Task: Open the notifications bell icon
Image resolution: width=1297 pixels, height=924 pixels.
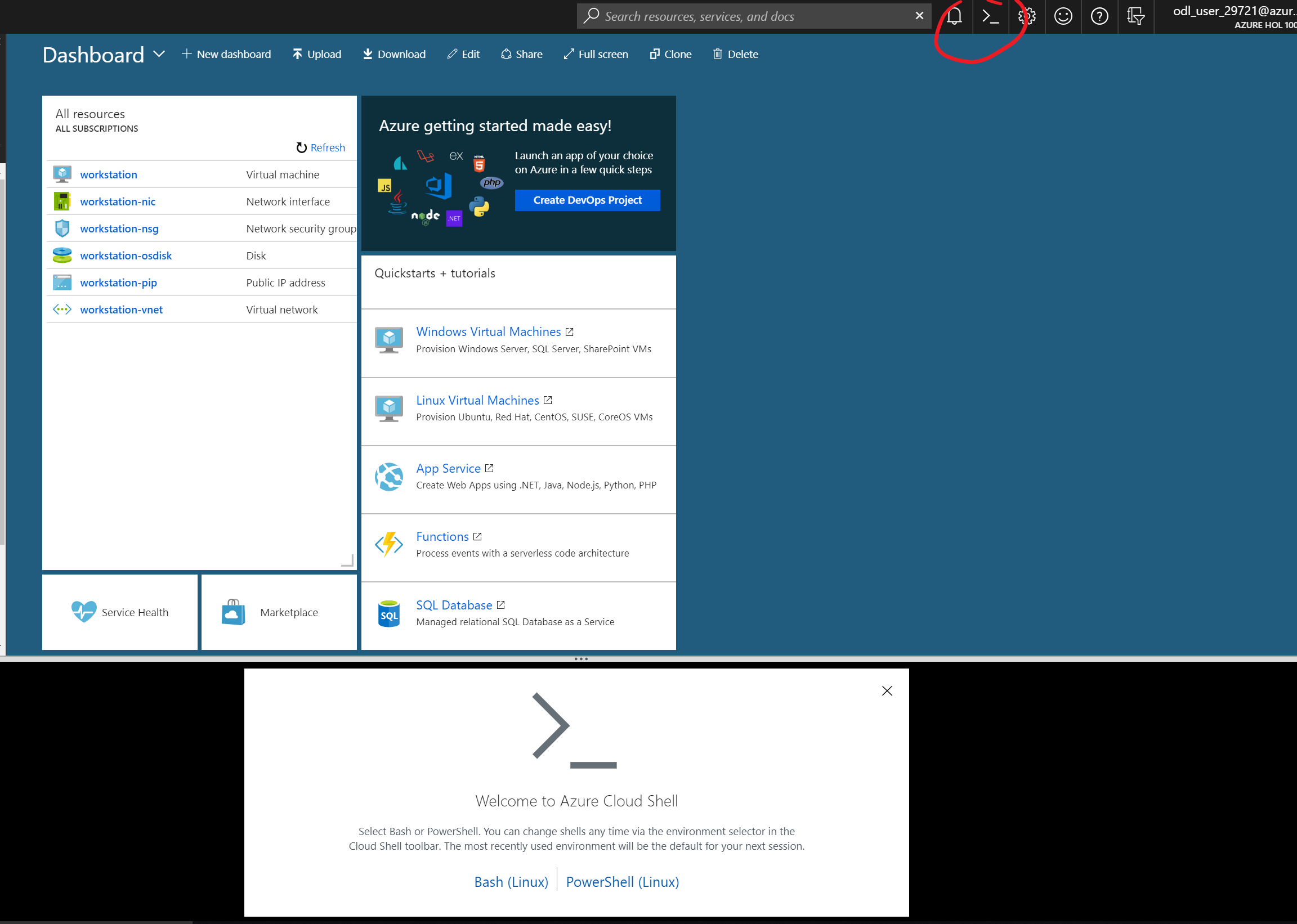Action: [x=954, y=16]
